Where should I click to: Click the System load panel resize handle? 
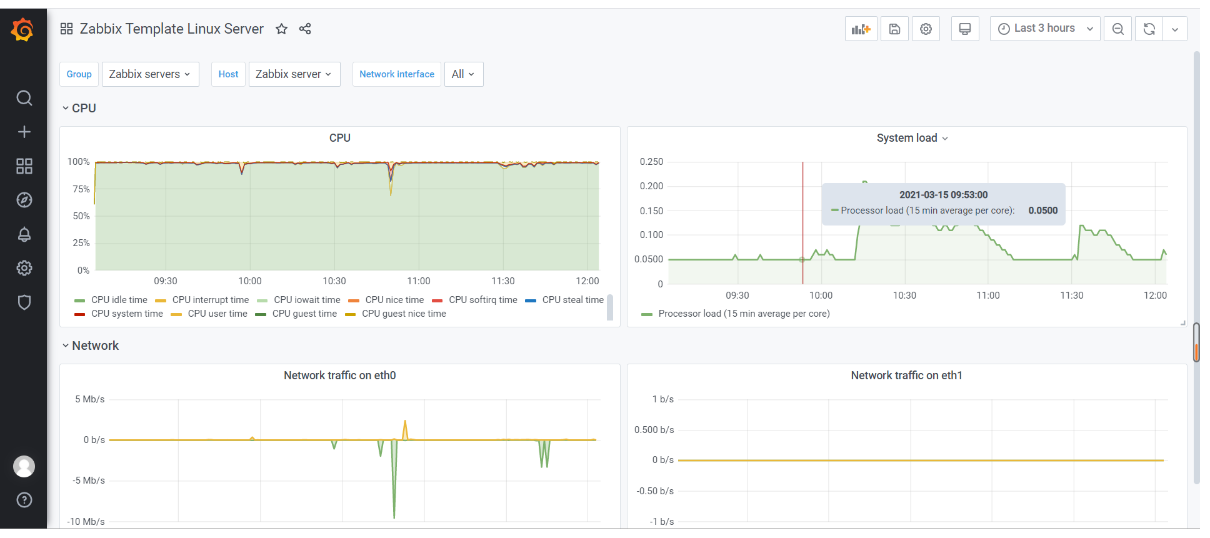tap(1182, 323)
